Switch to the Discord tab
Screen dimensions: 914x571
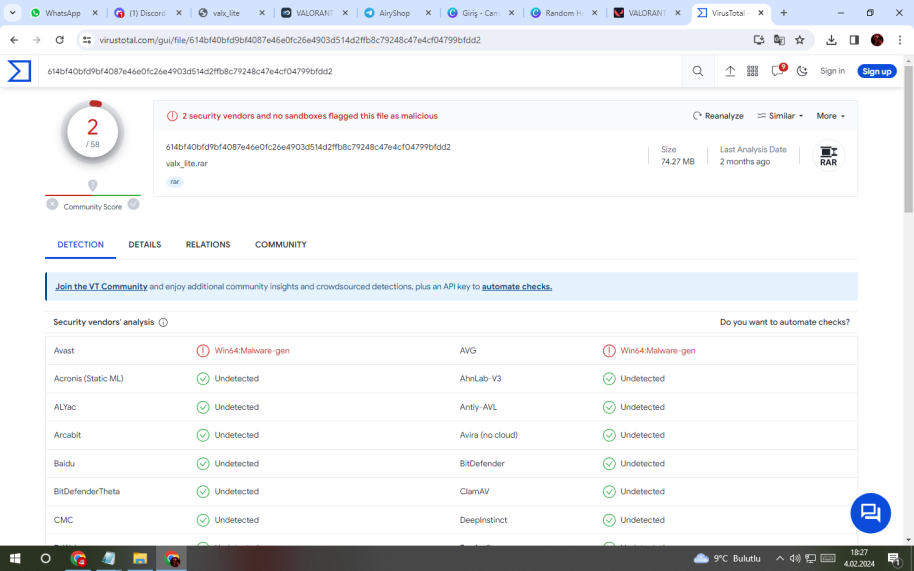[148, 13]
